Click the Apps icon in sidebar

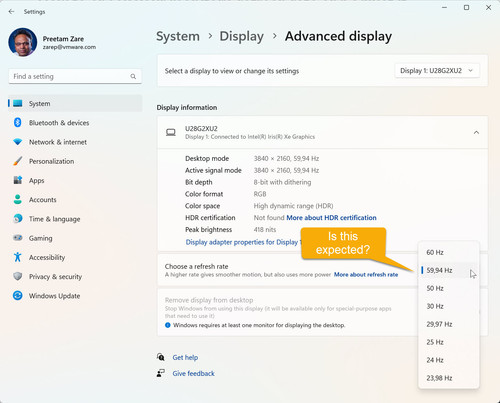pos(18,180)
